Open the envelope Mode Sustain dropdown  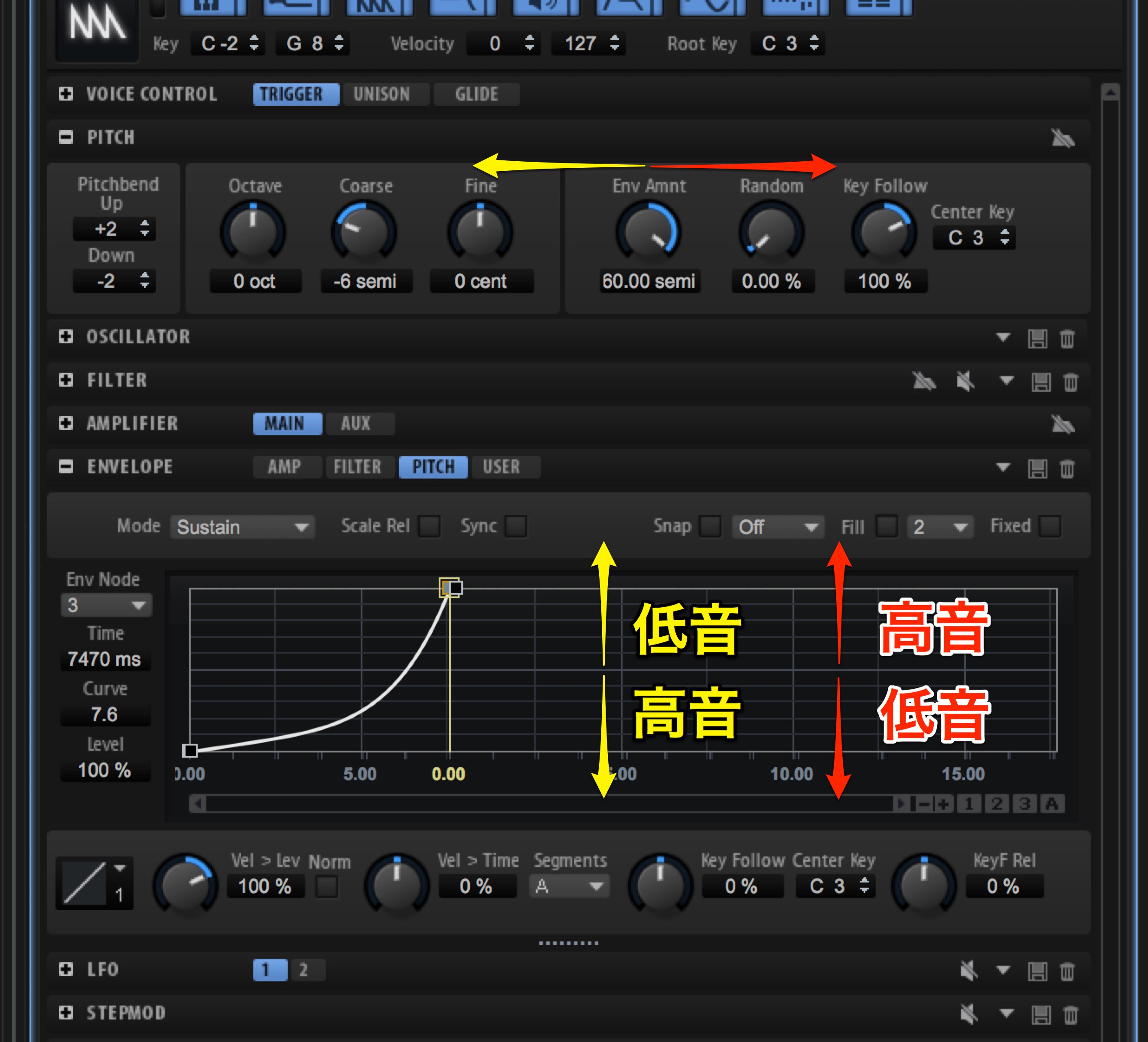tap(243, 527)
